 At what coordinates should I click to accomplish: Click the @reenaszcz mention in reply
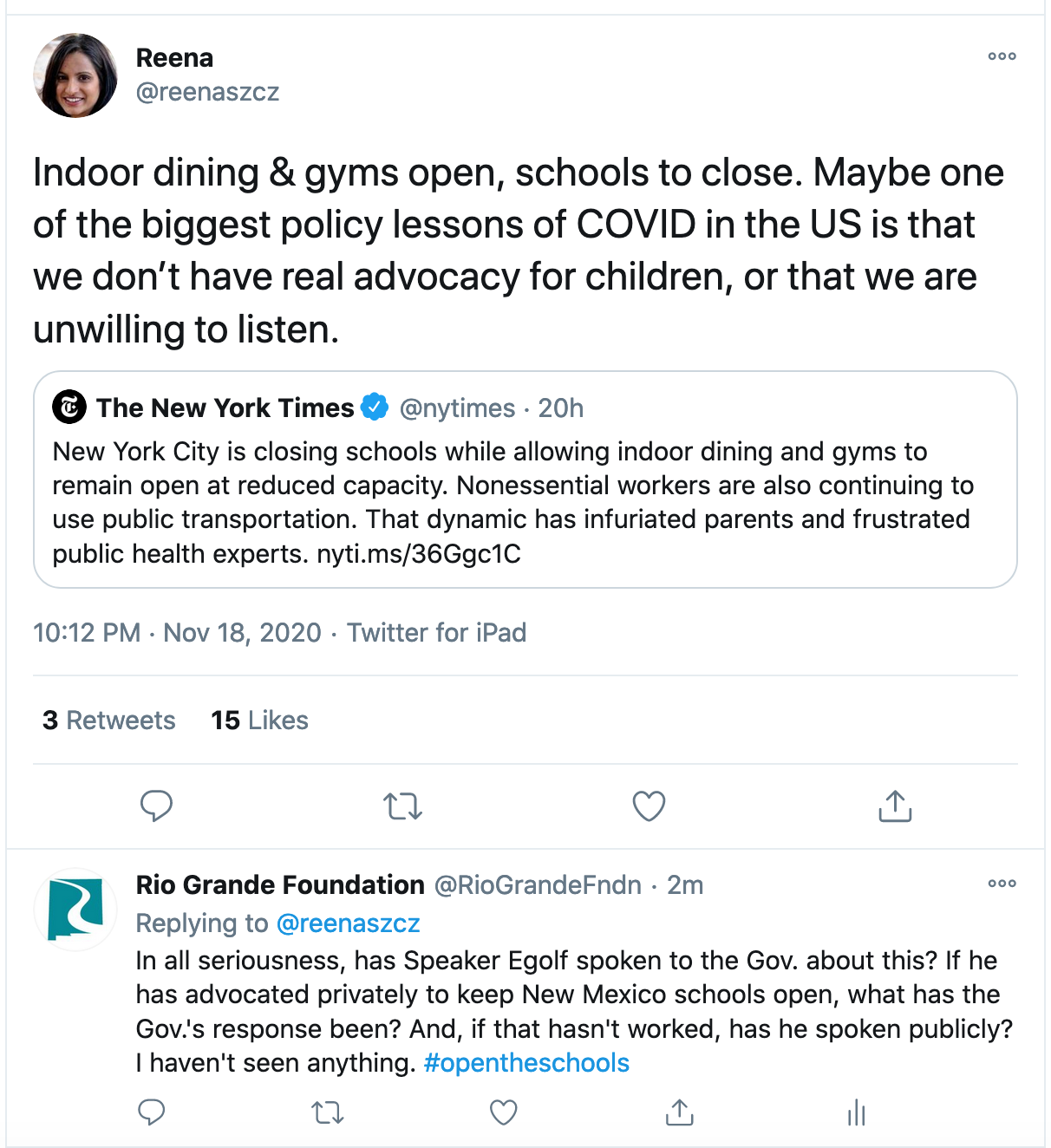(348, 923)
